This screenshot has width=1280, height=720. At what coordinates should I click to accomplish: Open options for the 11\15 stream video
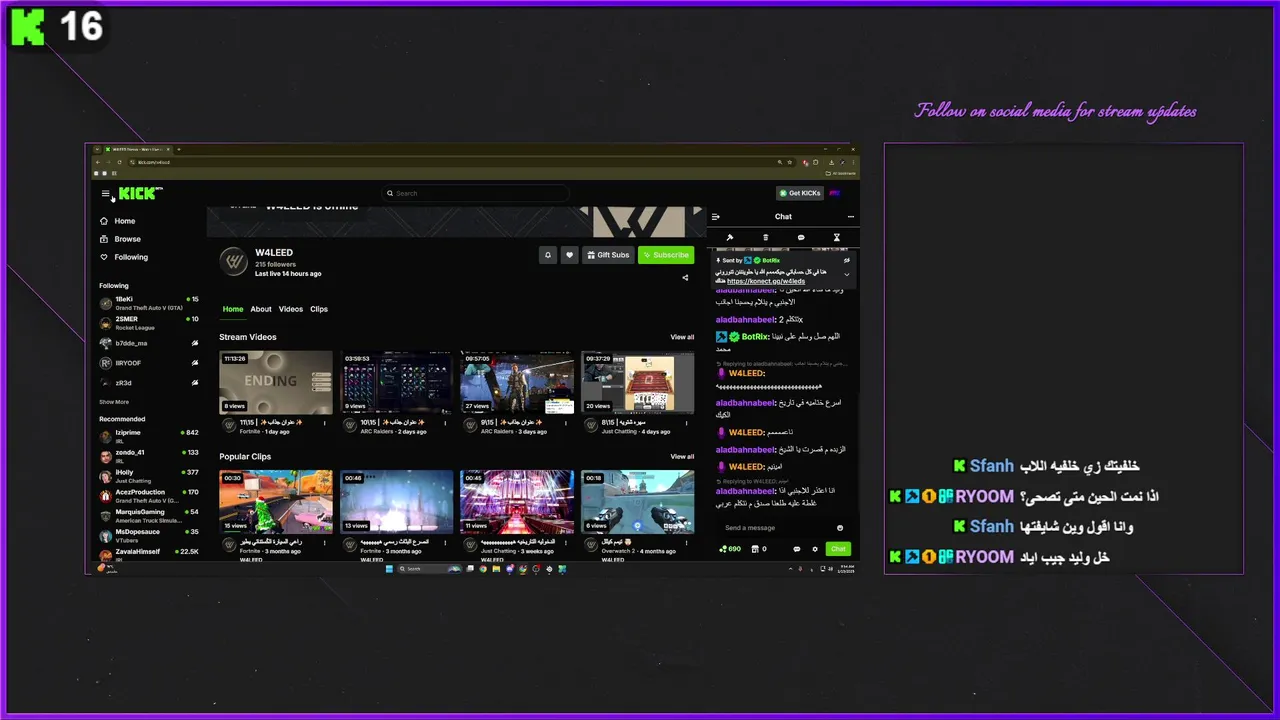coord(325,423)
